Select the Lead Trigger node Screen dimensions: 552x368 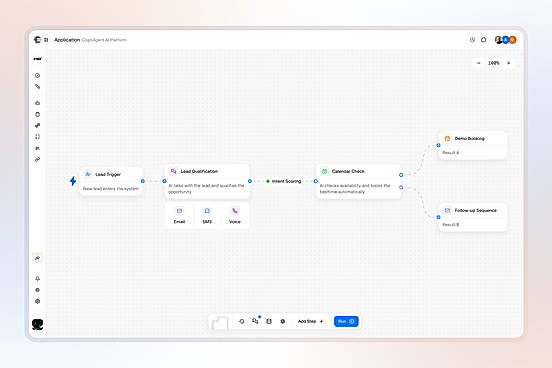111,181
